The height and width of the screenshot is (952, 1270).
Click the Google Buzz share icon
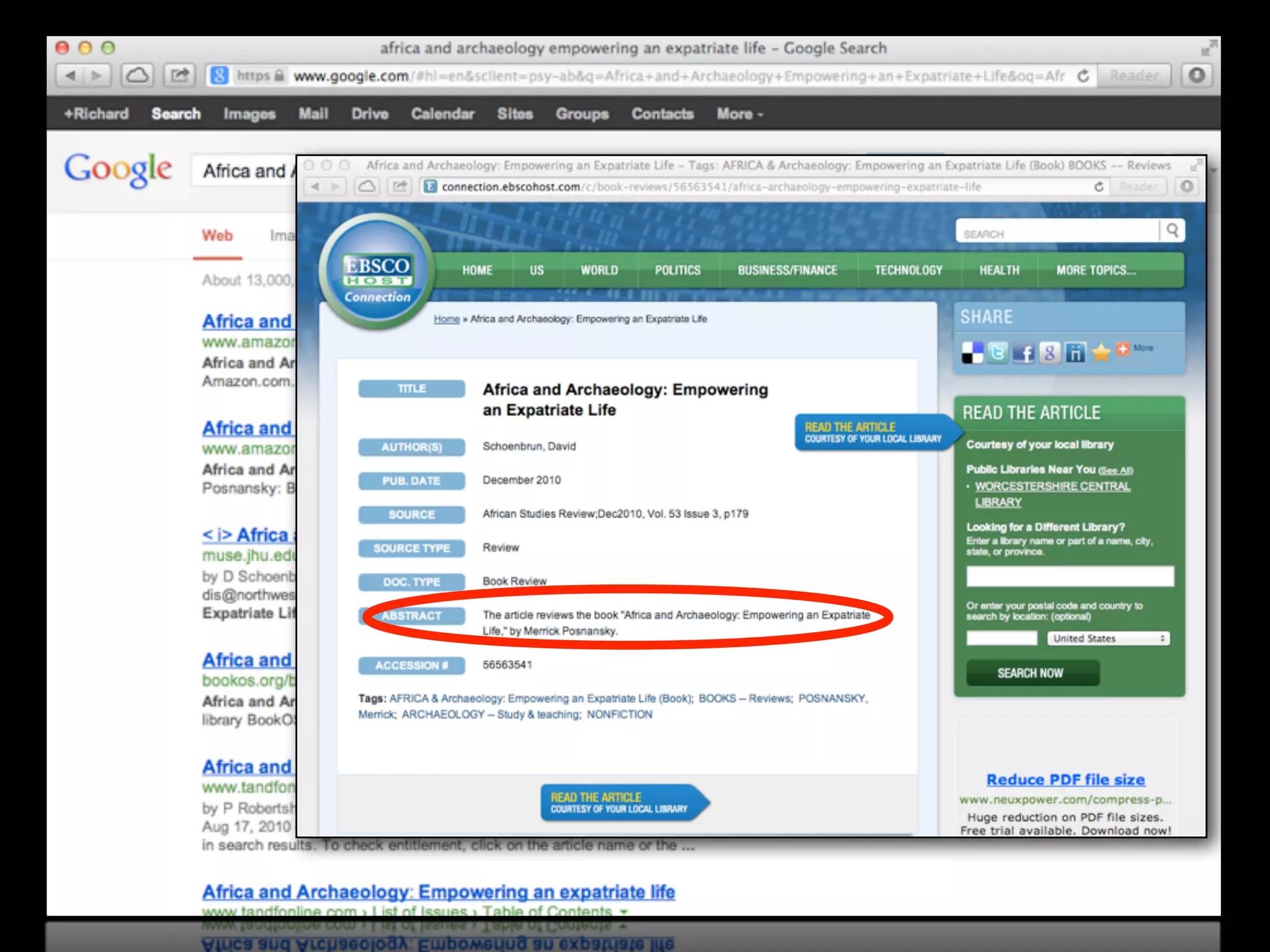tap(1049, 353)
